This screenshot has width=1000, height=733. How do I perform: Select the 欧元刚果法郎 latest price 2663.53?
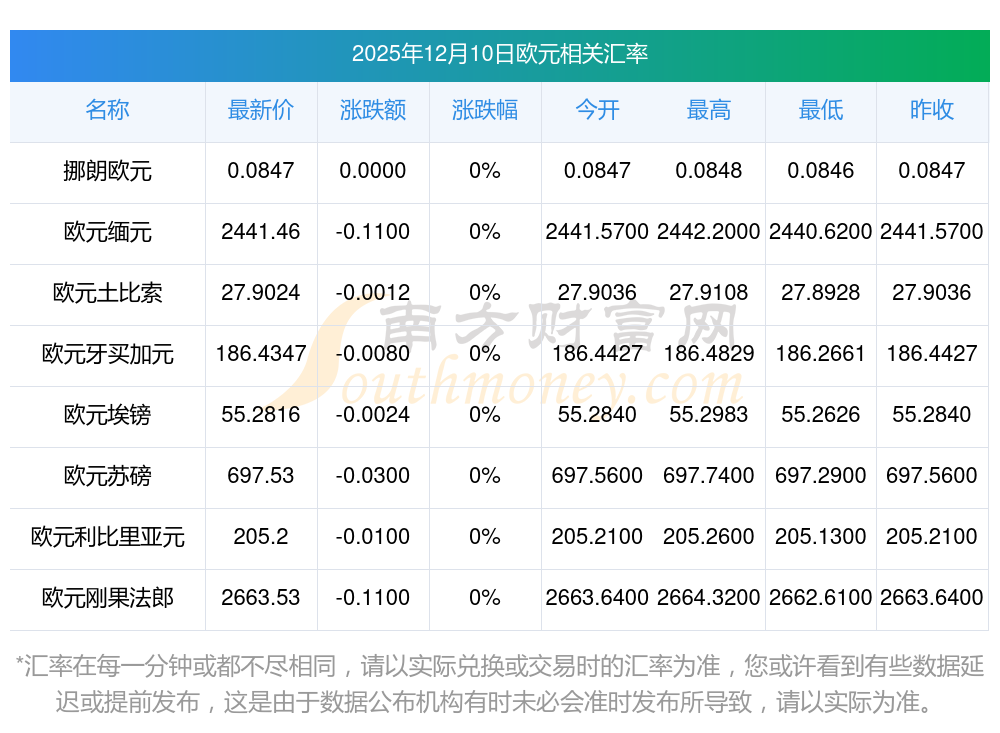click(x=261, y=598)
